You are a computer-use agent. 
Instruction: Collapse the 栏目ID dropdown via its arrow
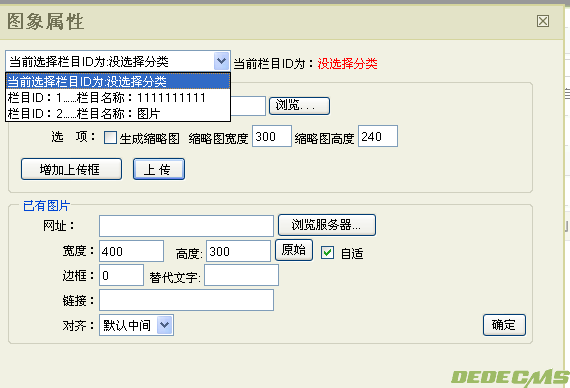tap(221, 61)
